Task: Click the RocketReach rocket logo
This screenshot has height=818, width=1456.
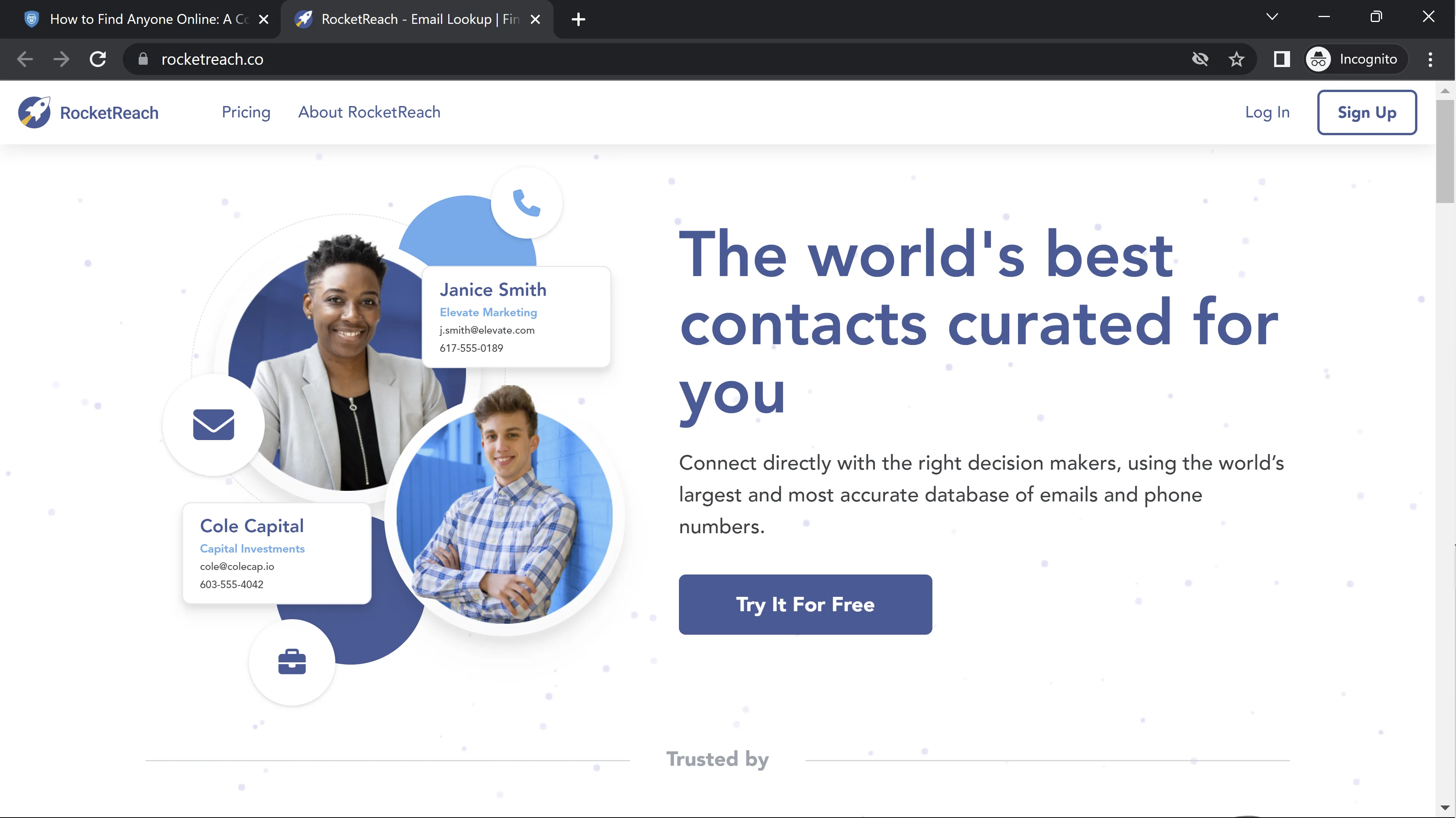Action: coord(34,112)
